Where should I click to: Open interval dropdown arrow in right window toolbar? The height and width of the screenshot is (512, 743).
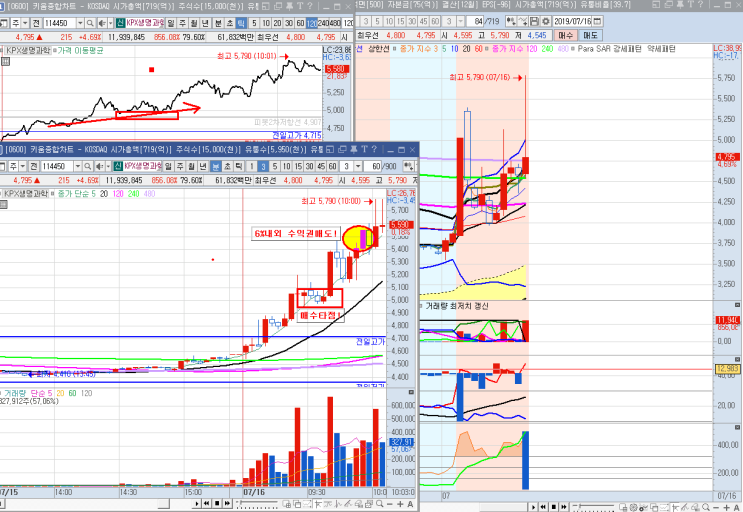point(461,22)
